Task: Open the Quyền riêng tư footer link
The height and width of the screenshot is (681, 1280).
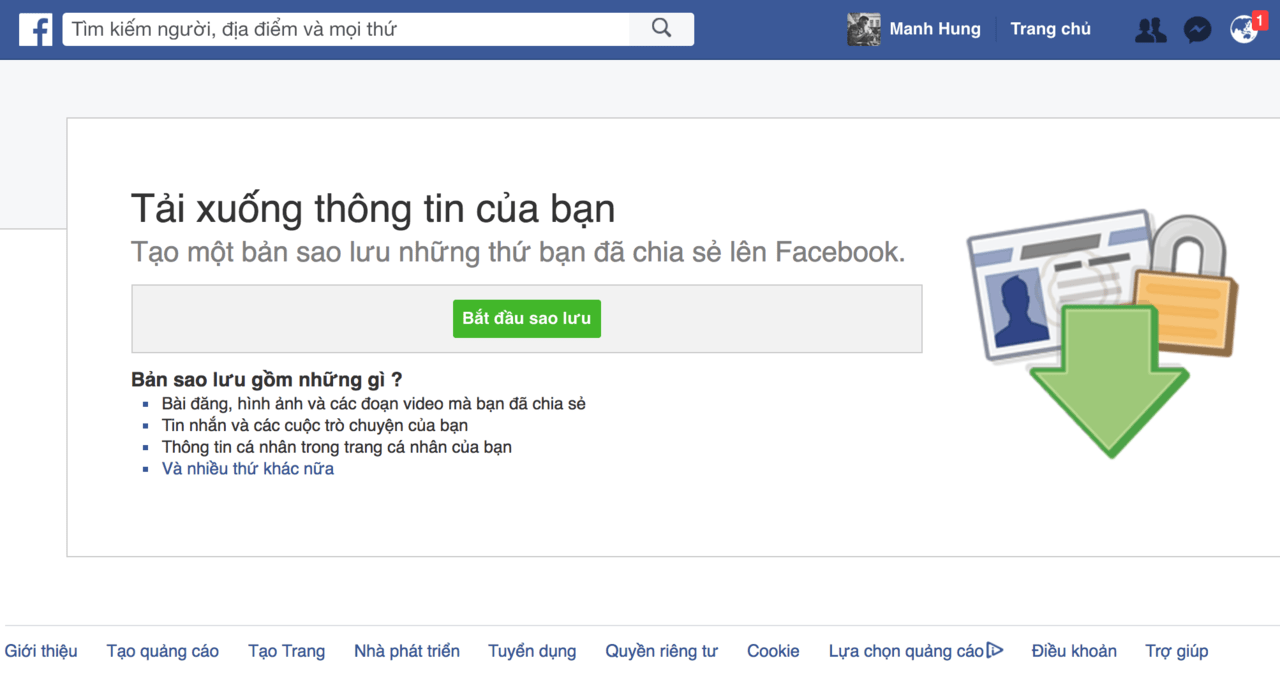Action: coord(661,651)
